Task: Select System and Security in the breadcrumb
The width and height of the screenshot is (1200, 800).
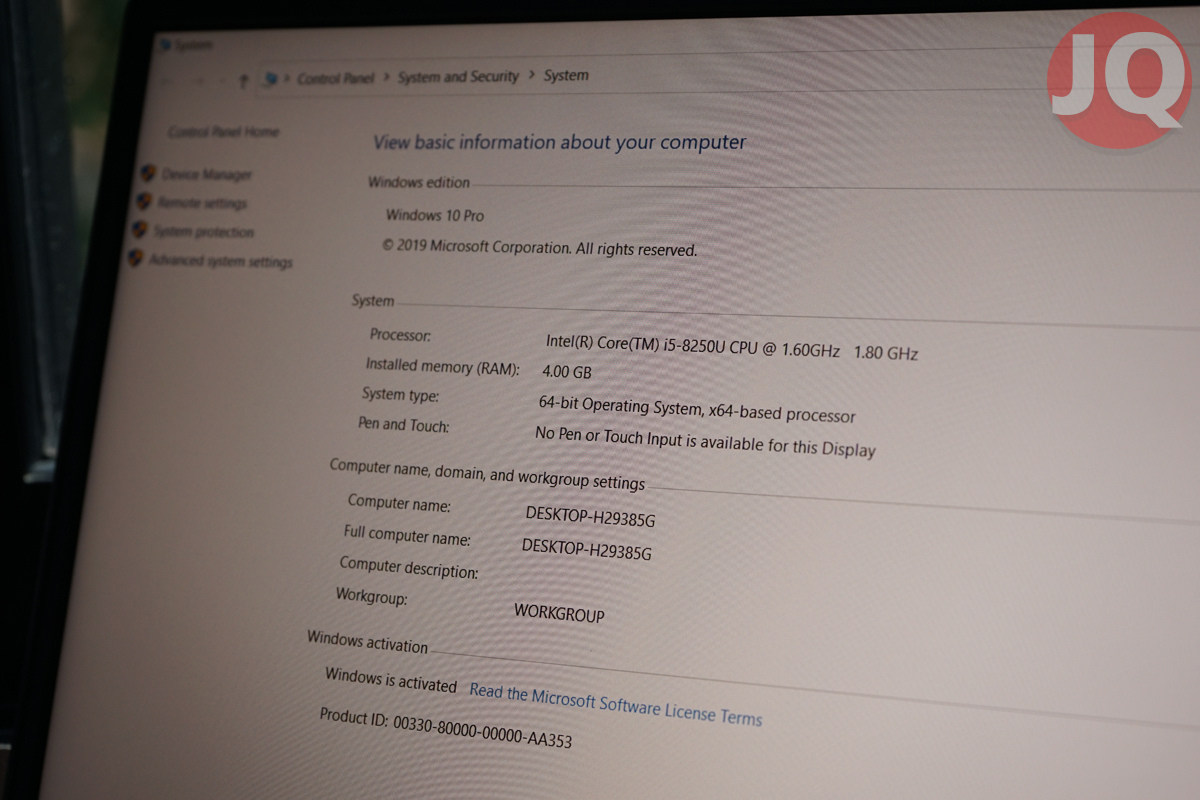Action: pyautogui.click(x=458, y=76)
